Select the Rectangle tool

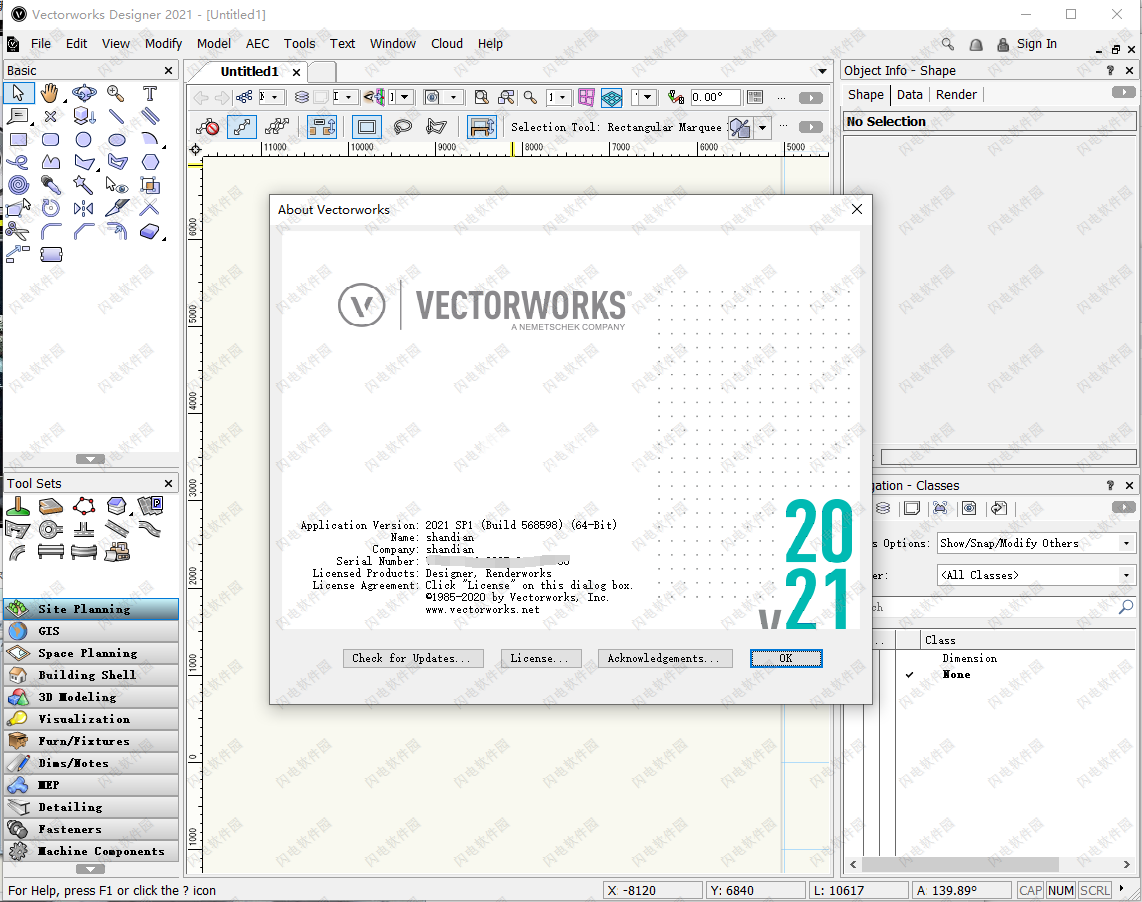[x=17, y=139]
